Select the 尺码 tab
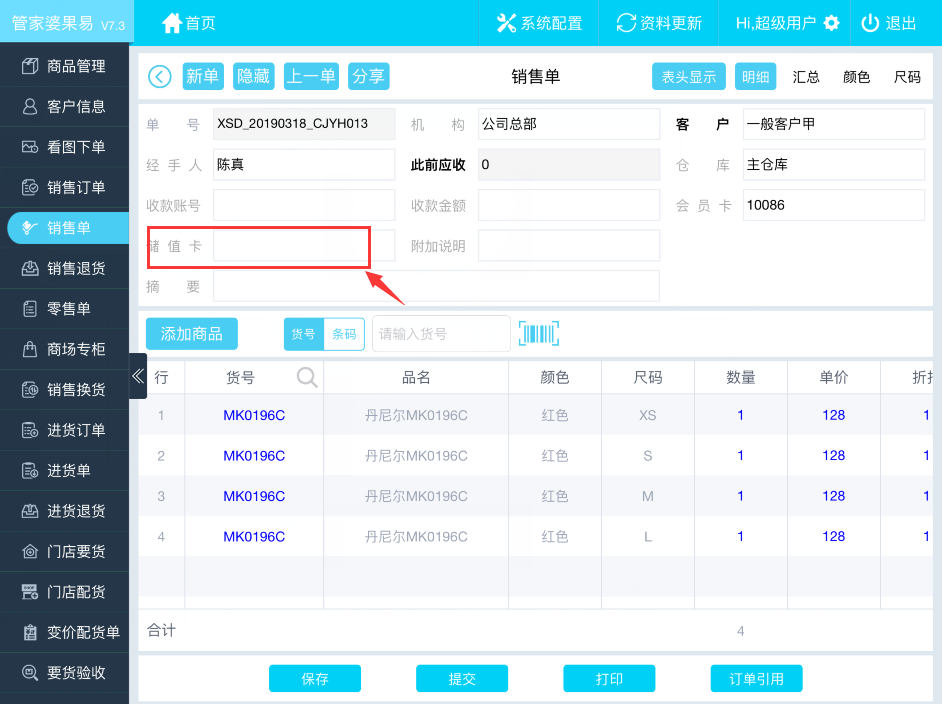This screenshot has width=942, height=704. pos(907,77)
